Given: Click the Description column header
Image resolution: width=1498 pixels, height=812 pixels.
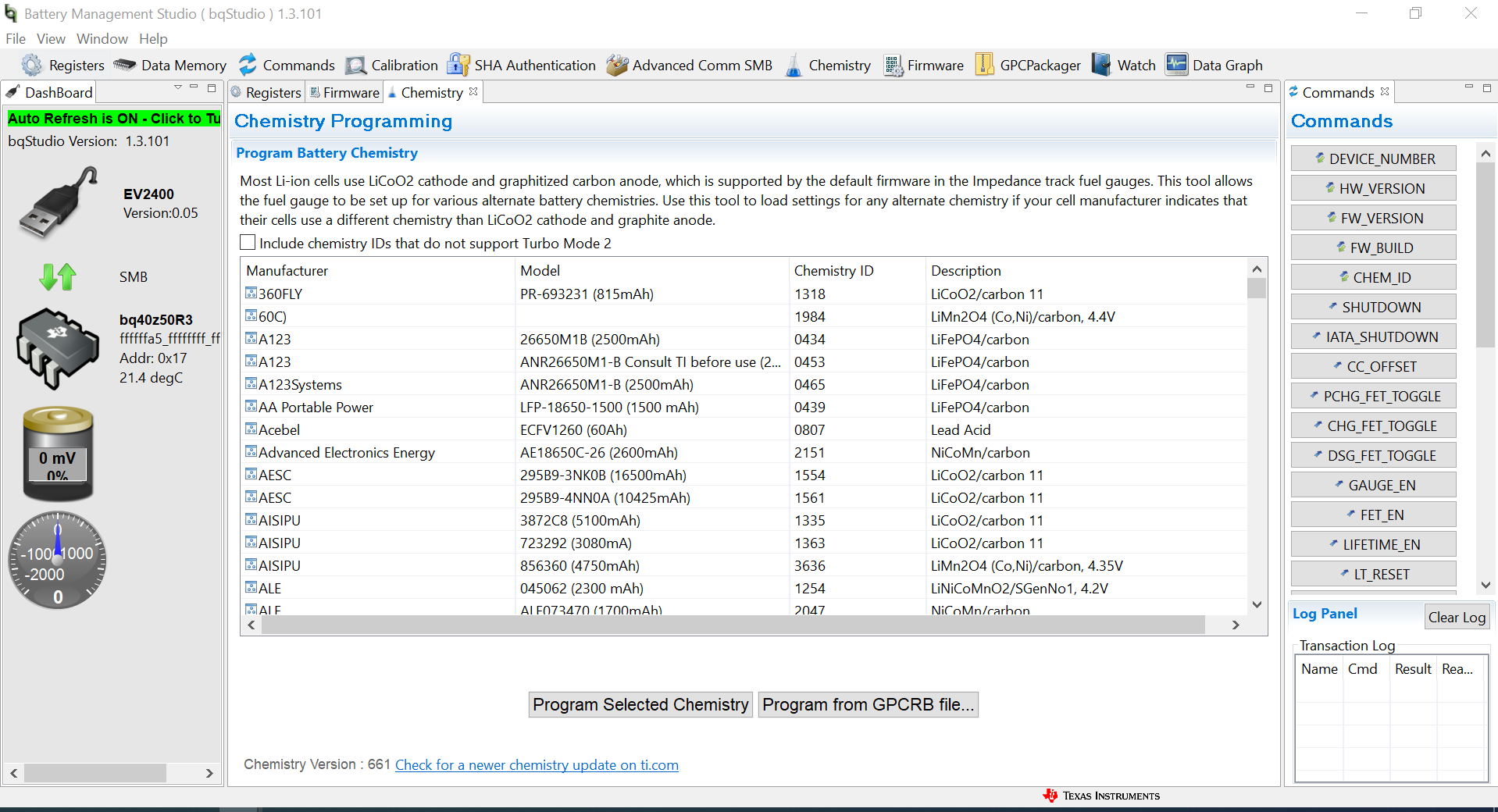Looking at the screenshot, I should [x=1086, y=270].
